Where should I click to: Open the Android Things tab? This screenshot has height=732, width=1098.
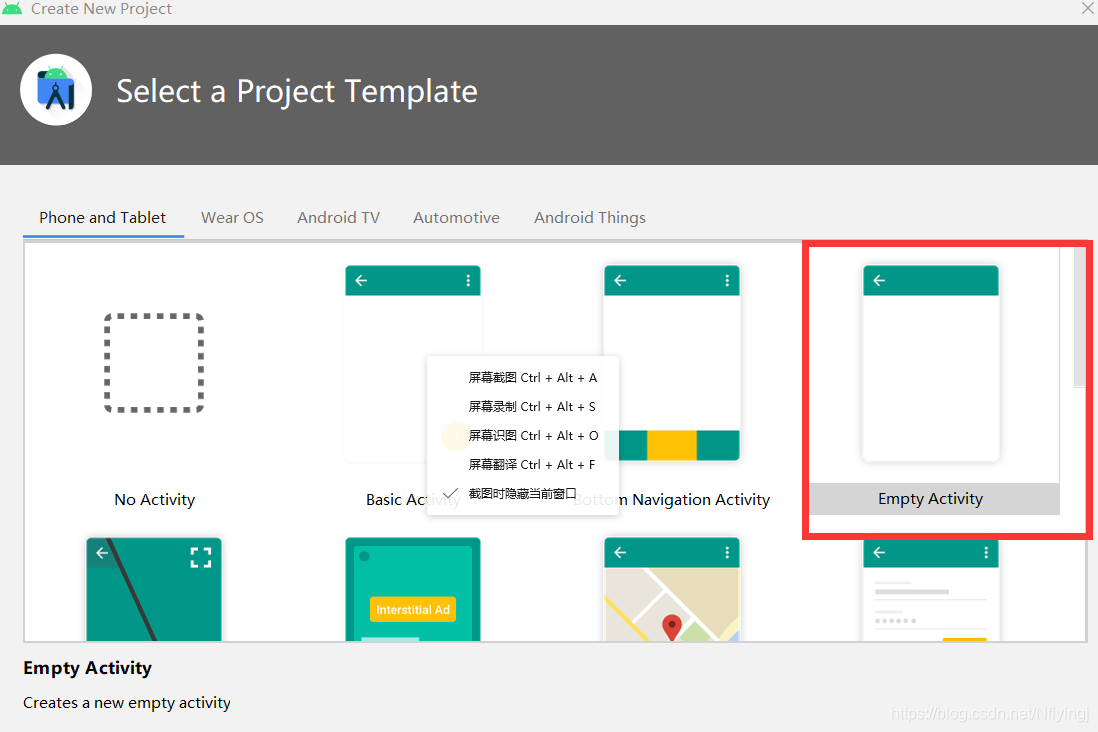pos(590,218)
